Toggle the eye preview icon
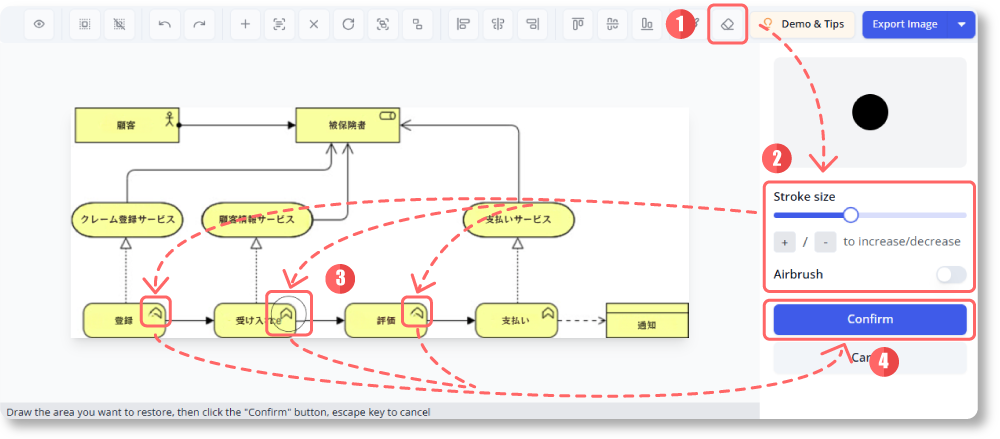The image size is (1000, 439). coord(39,24)
